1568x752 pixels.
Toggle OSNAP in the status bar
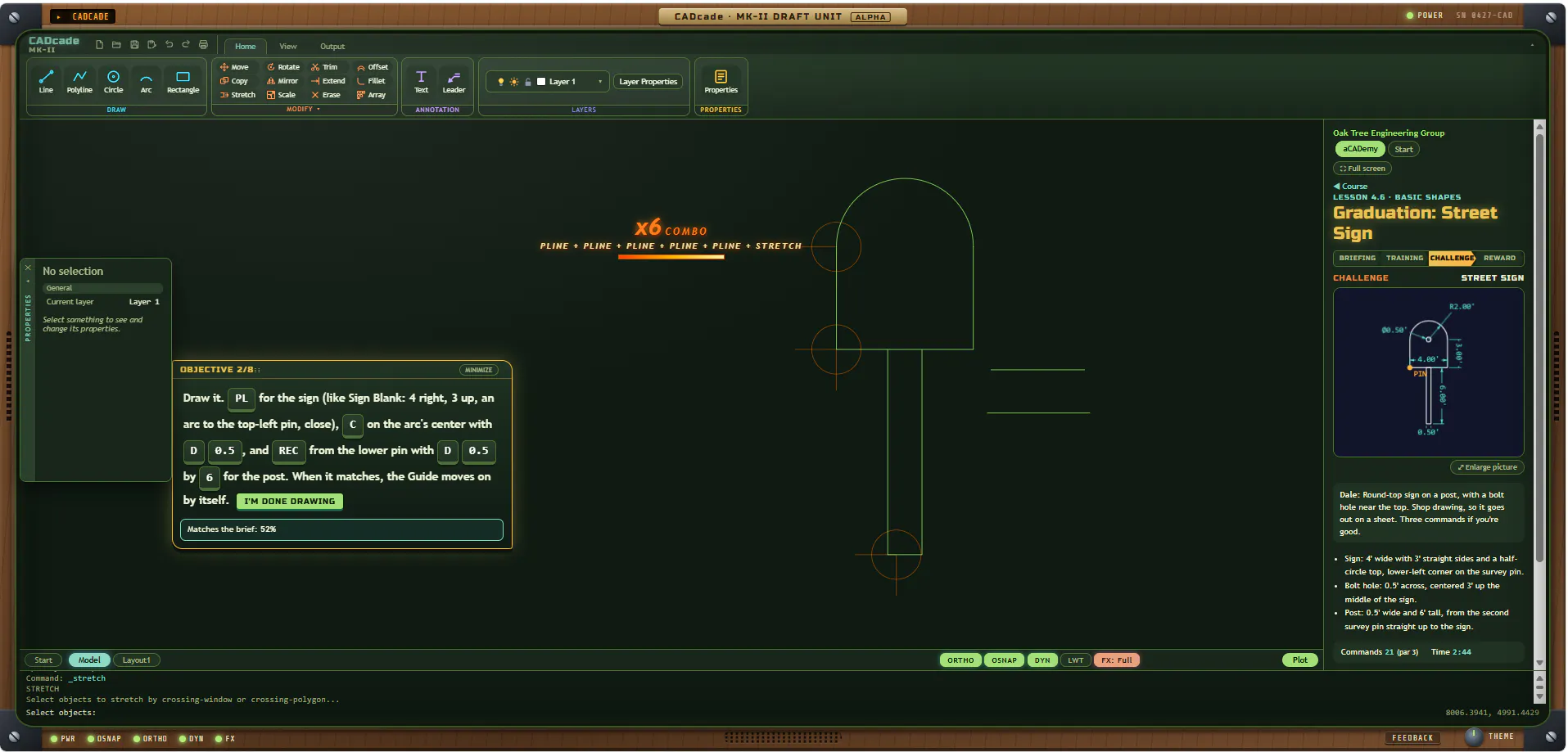(x=1004, y=660)
